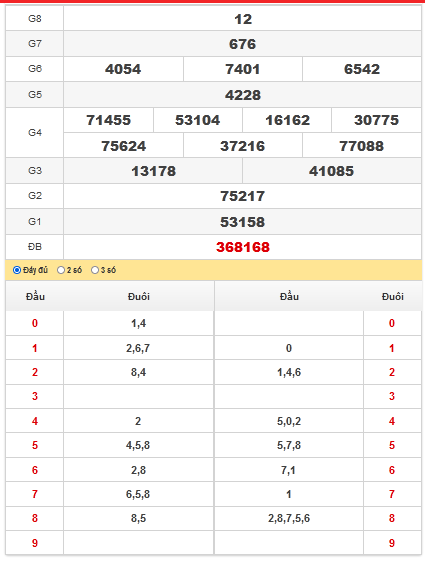Click G4 number 77088
Viewport: 425px width, 561px height.
pyautogui.click(x=362, y=146)
